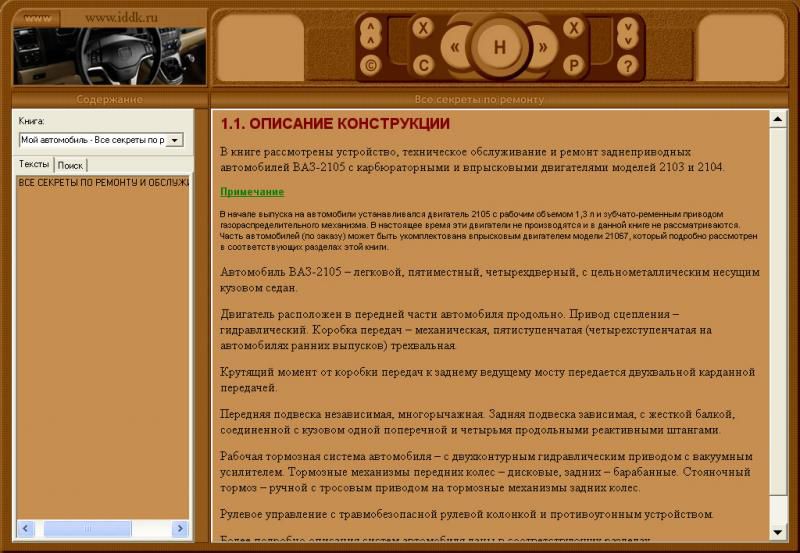Click the green Примечание link
Screen dimensions: 800x553
pyautogui.click(x=252, y=192)
